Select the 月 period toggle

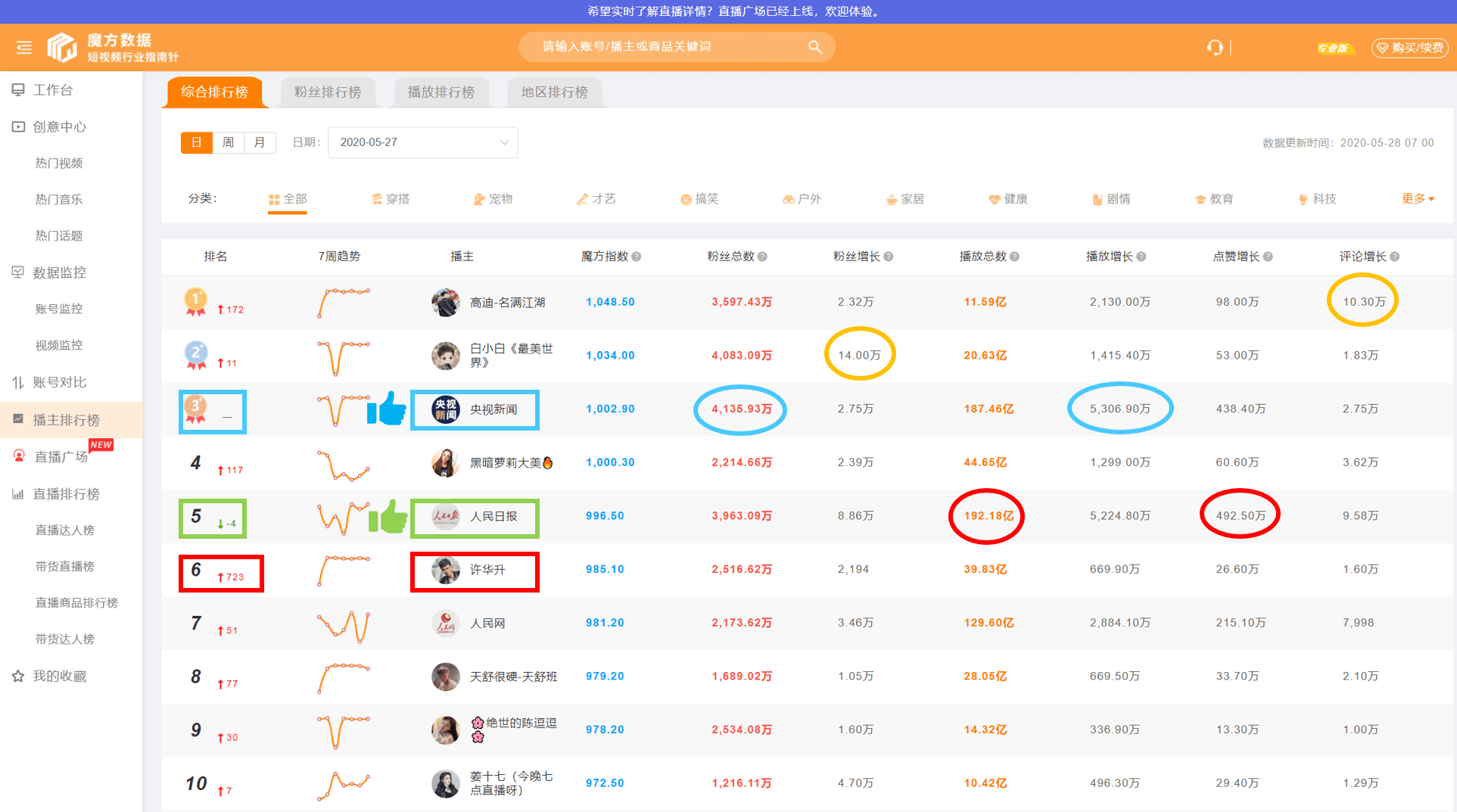[260, 142]
